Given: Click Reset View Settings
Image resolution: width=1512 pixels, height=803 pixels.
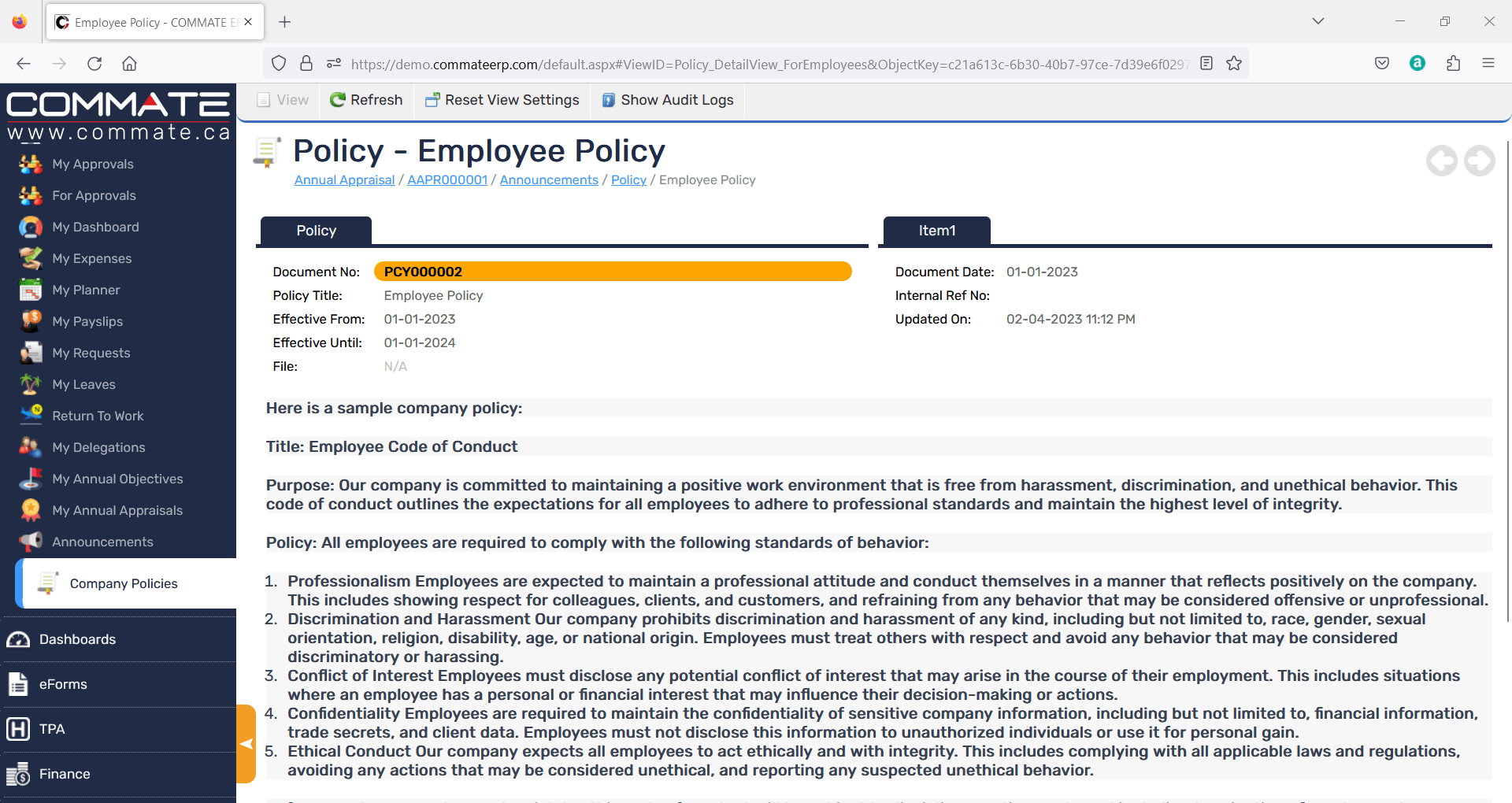Looking at the screenshot, I should [x=502, y=100].
